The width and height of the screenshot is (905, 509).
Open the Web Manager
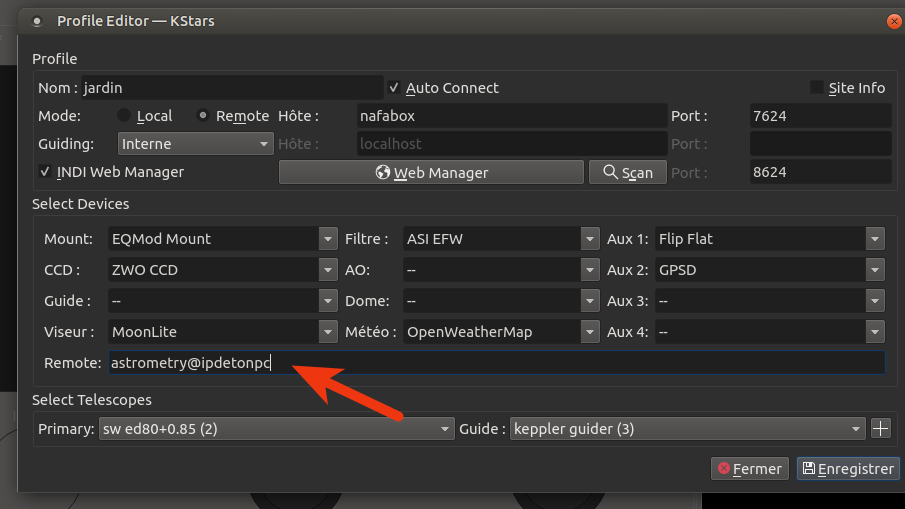coord(431,172)
